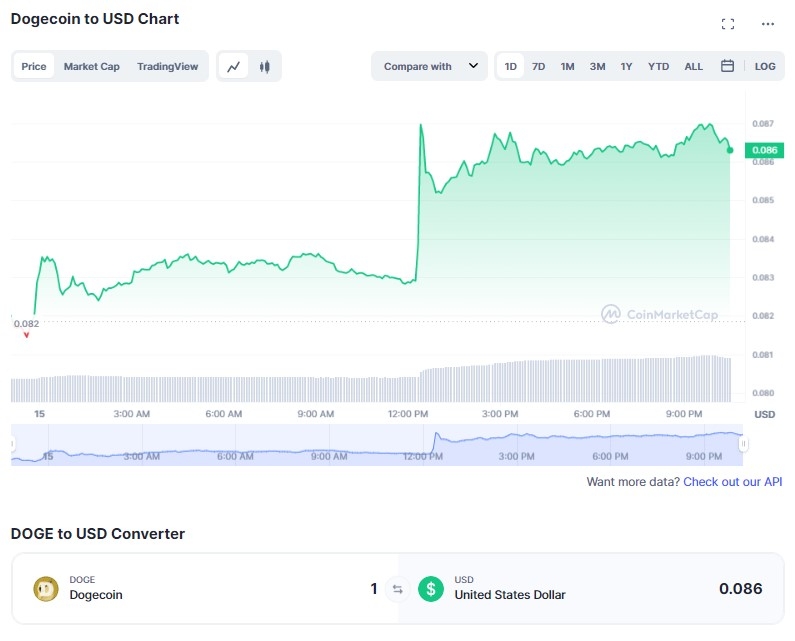Open the Check out our API link
Viewport: 795px width, 641px height.
click(733, 482)
